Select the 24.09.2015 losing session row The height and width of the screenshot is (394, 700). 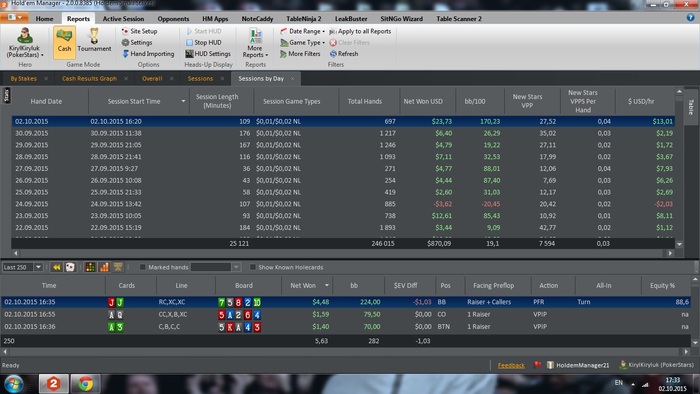coord(343,204)
